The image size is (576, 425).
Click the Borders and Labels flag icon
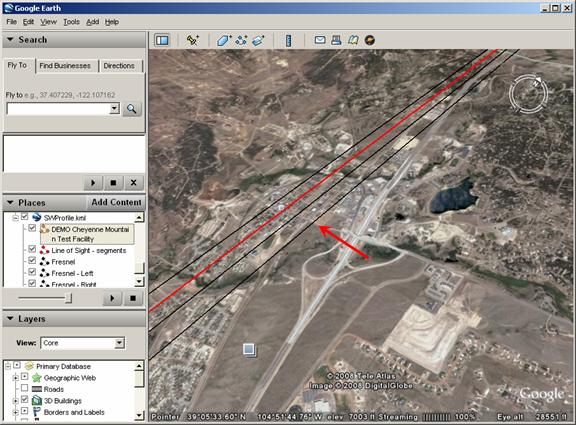[37, 412]
